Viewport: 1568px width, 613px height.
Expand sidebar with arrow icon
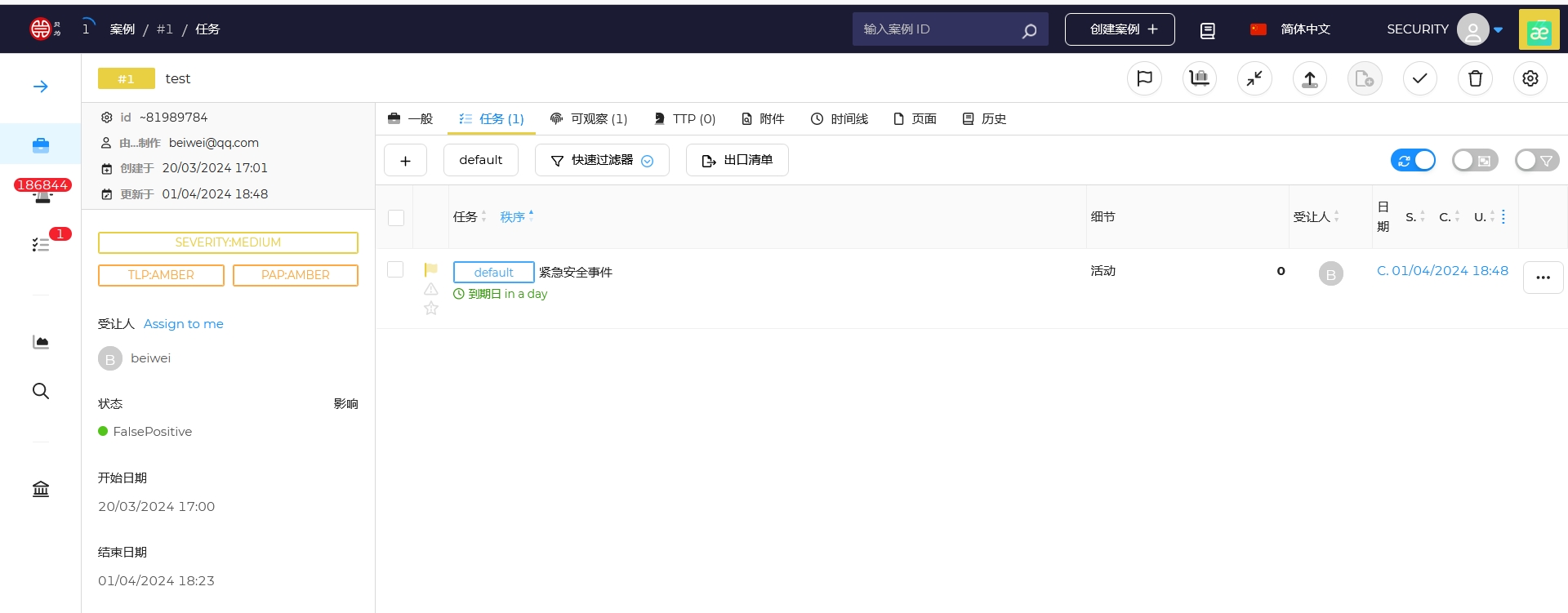41,87
